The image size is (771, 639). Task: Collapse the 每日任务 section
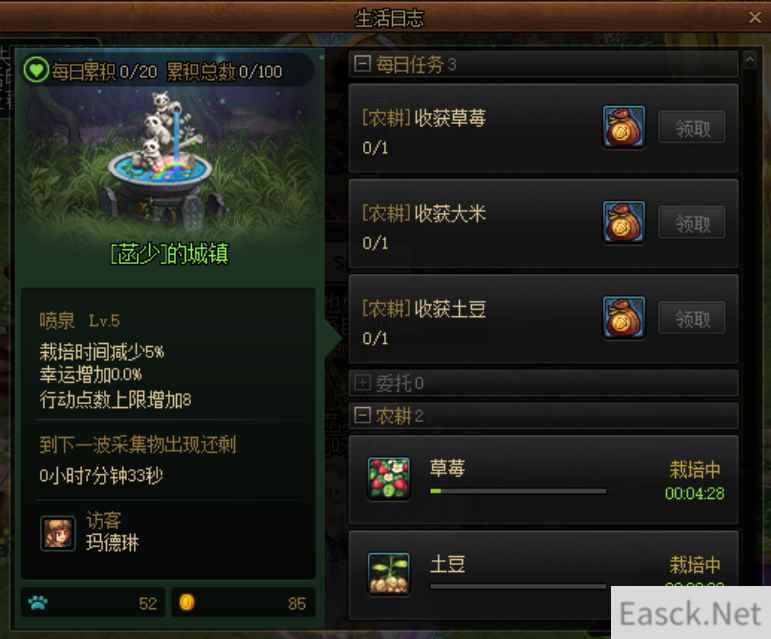click(362, 63)
